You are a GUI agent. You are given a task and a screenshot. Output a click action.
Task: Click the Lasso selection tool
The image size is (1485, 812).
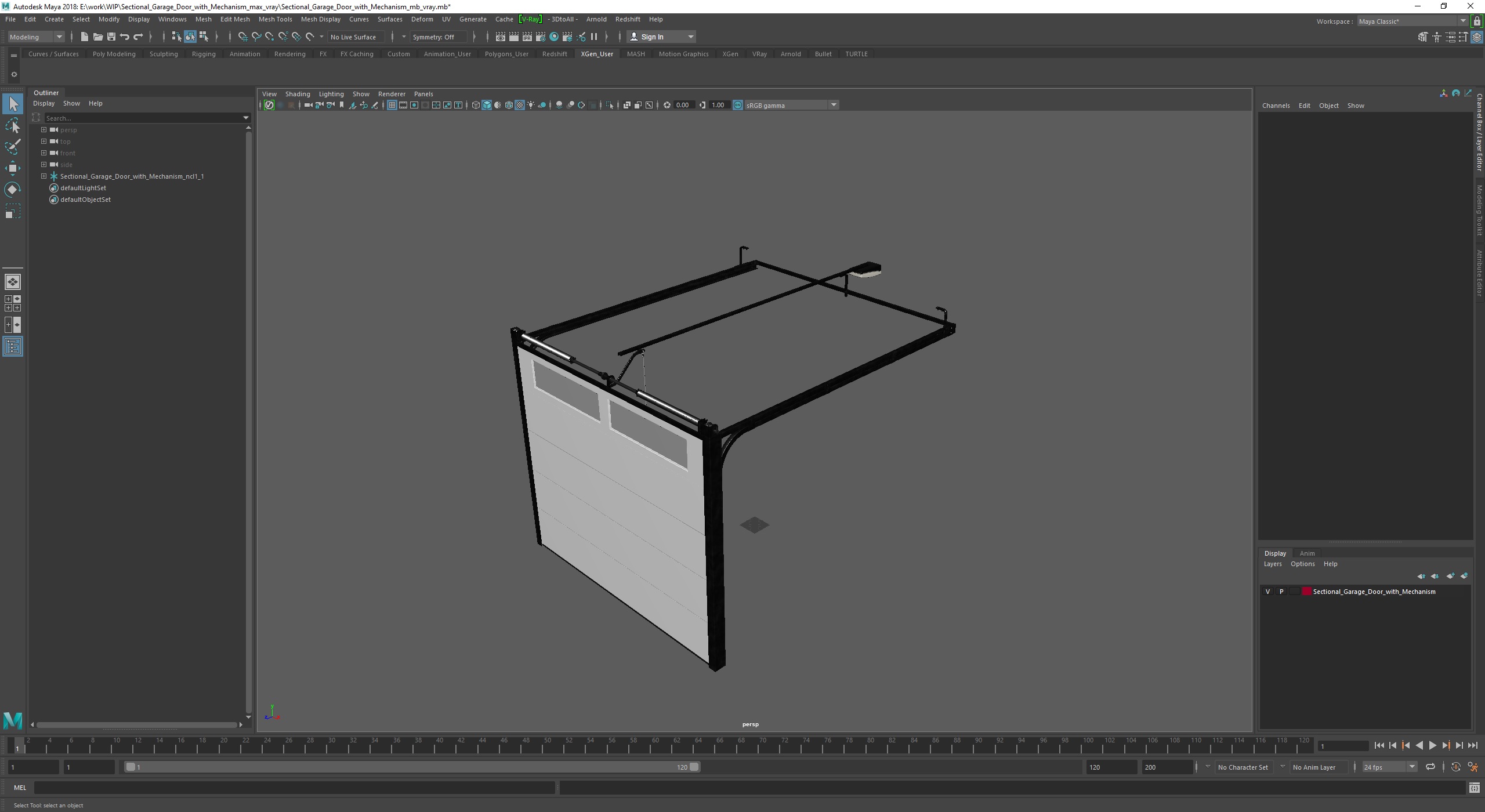tap(13, 124)
